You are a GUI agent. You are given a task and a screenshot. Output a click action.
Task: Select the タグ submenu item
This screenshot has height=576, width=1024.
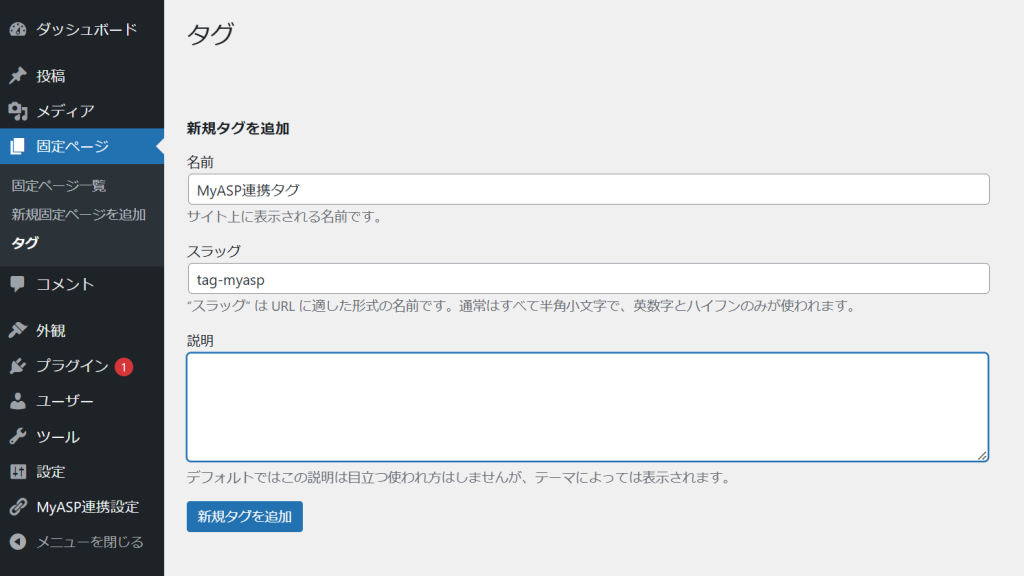coord(25,243)
